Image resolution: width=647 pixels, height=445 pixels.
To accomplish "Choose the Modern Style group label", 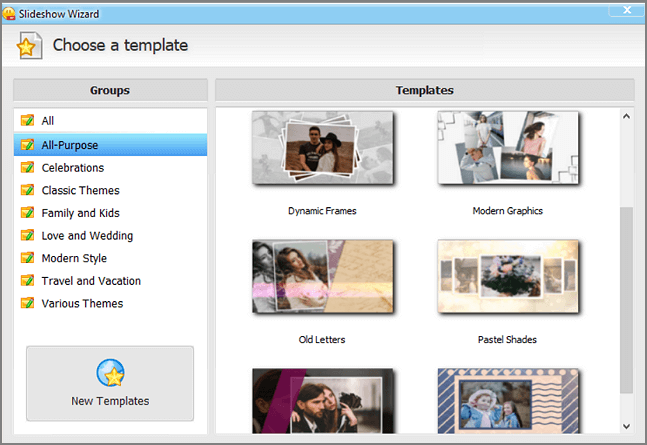I will pos(74,258).
